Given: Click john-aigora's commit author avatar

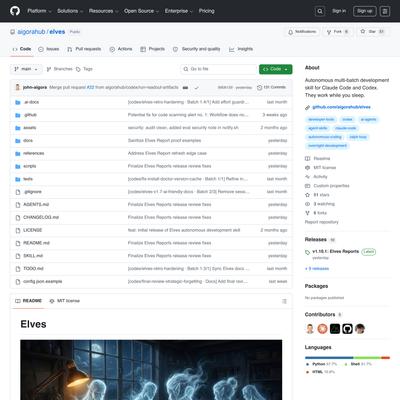Looking at the screenshot, I should [x=18, y=87].
